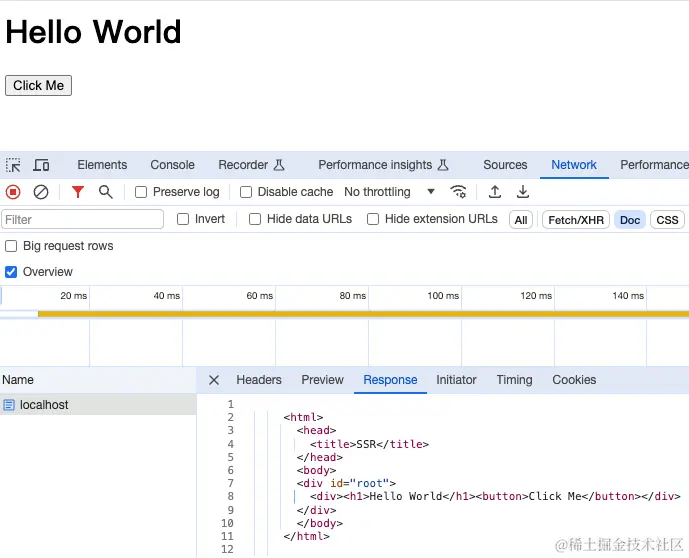Click the Performance insights flask icon
Screen dimensions: 689x558
[x=443, y=165]
